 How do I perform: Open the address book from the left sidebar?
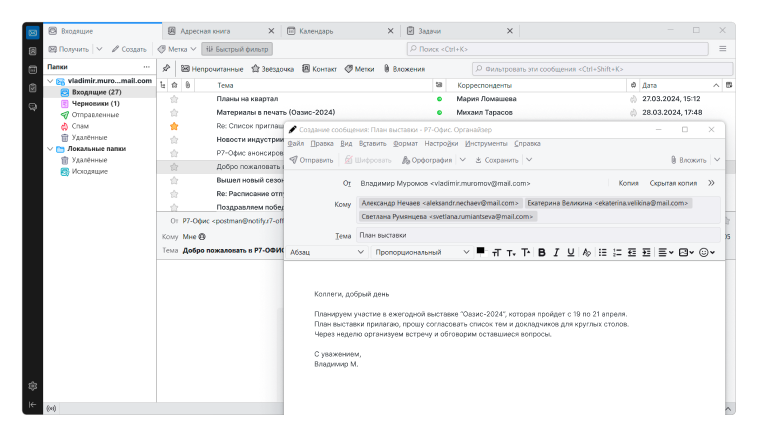[x=33, y=52]
